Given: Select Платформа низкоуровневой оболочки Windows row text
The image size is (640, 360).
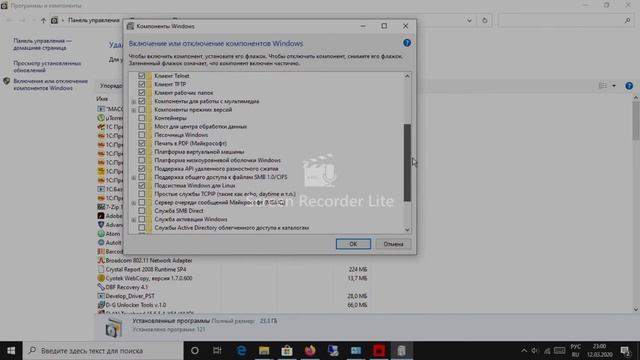Looking at the screenshot, I should click(217, 160).
